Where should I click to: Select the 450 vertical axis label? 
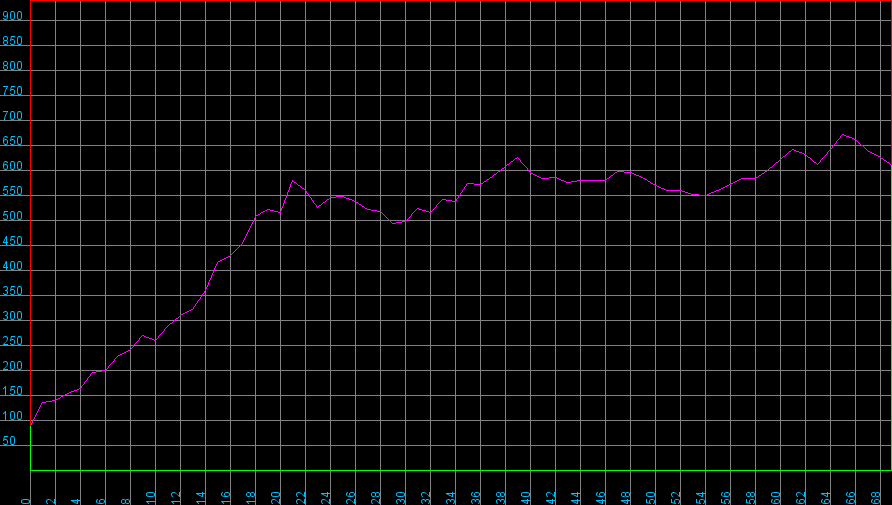[x=13, y=241]
